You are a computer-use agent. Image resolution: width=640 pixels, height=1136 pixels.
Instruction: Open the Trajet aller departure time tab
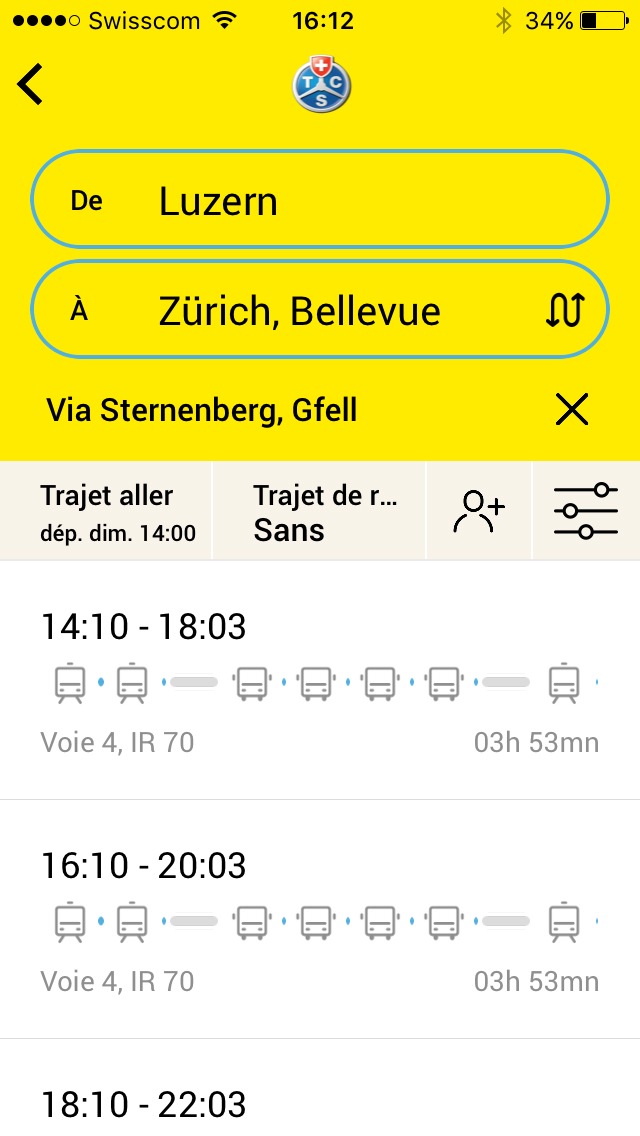tap(107, 511)
